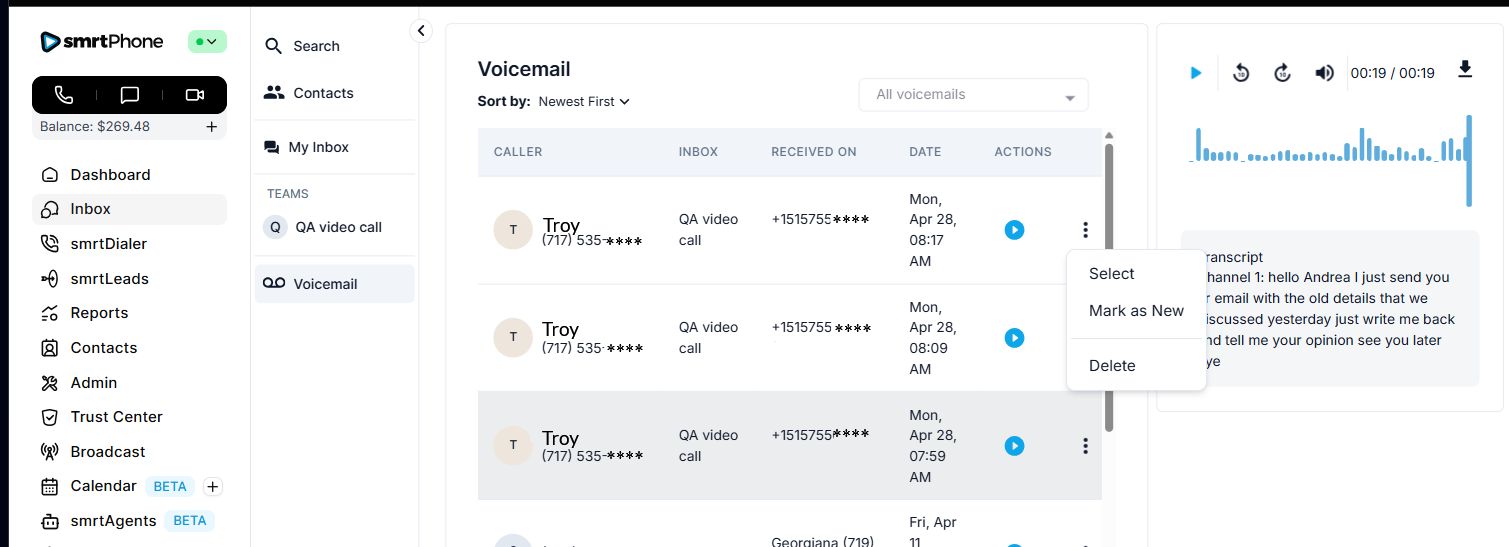Add funds with the balance plus icon
This screenshot has width=1509, height=547.
(211, 127)
